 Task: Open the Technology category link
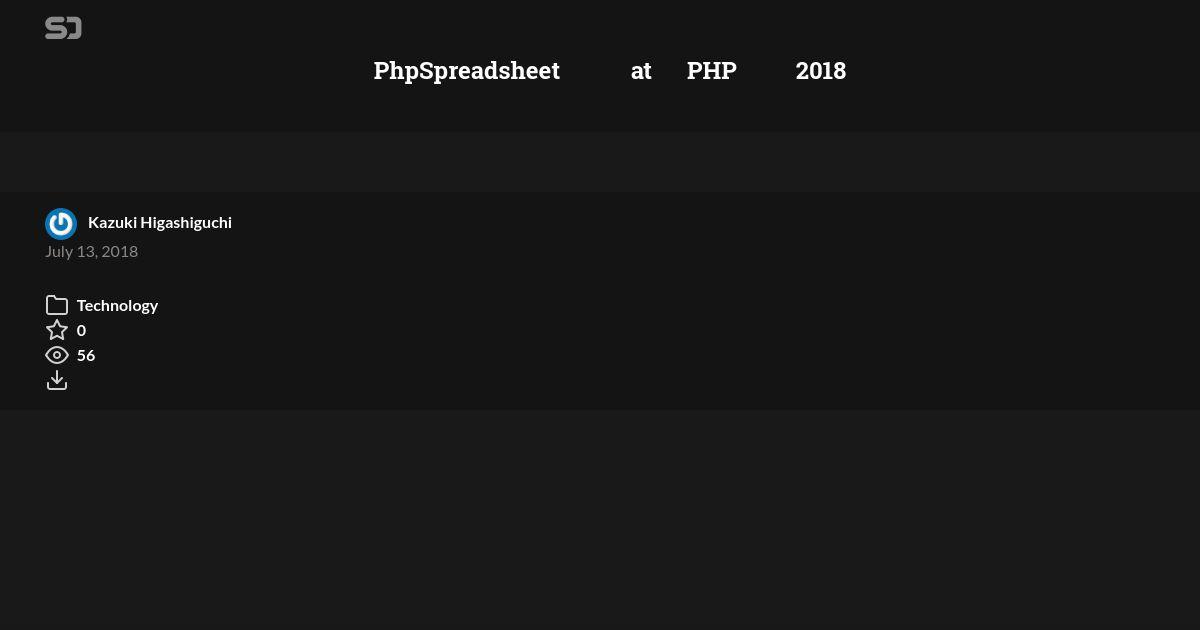(117, 305)
